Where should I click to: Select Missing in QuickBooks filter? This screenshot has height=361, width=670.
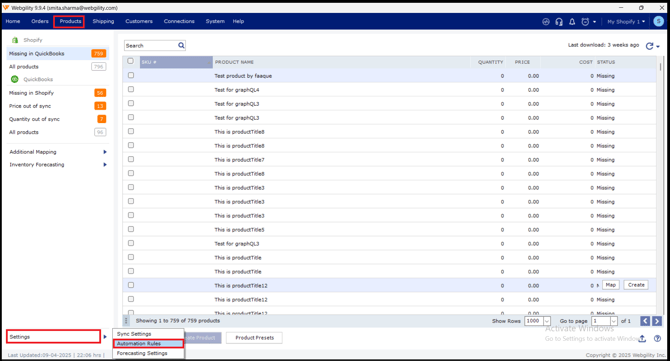[x=57, y=54]
